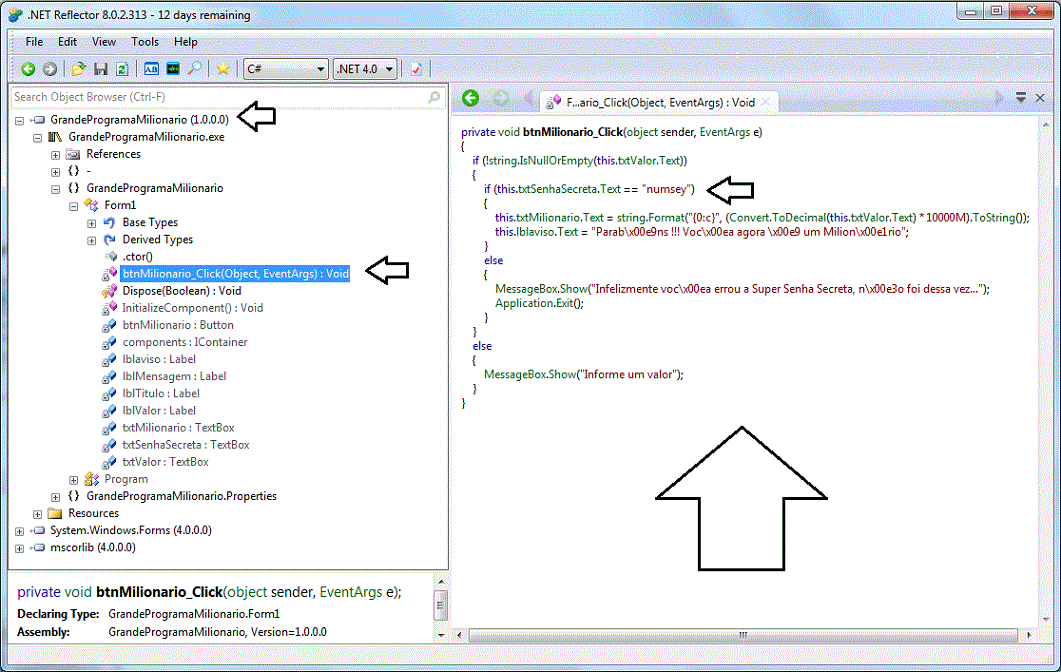This screenshot has height=672, width=1061.
Task: Open the View menu
Action: click(x=104, y=41)
